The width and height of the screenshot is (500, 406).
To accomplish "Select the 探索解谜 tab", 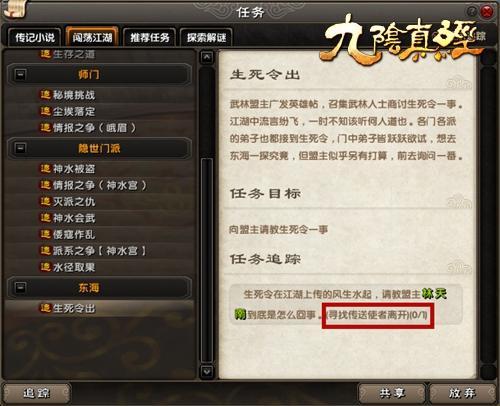I will tap(206, 37).
